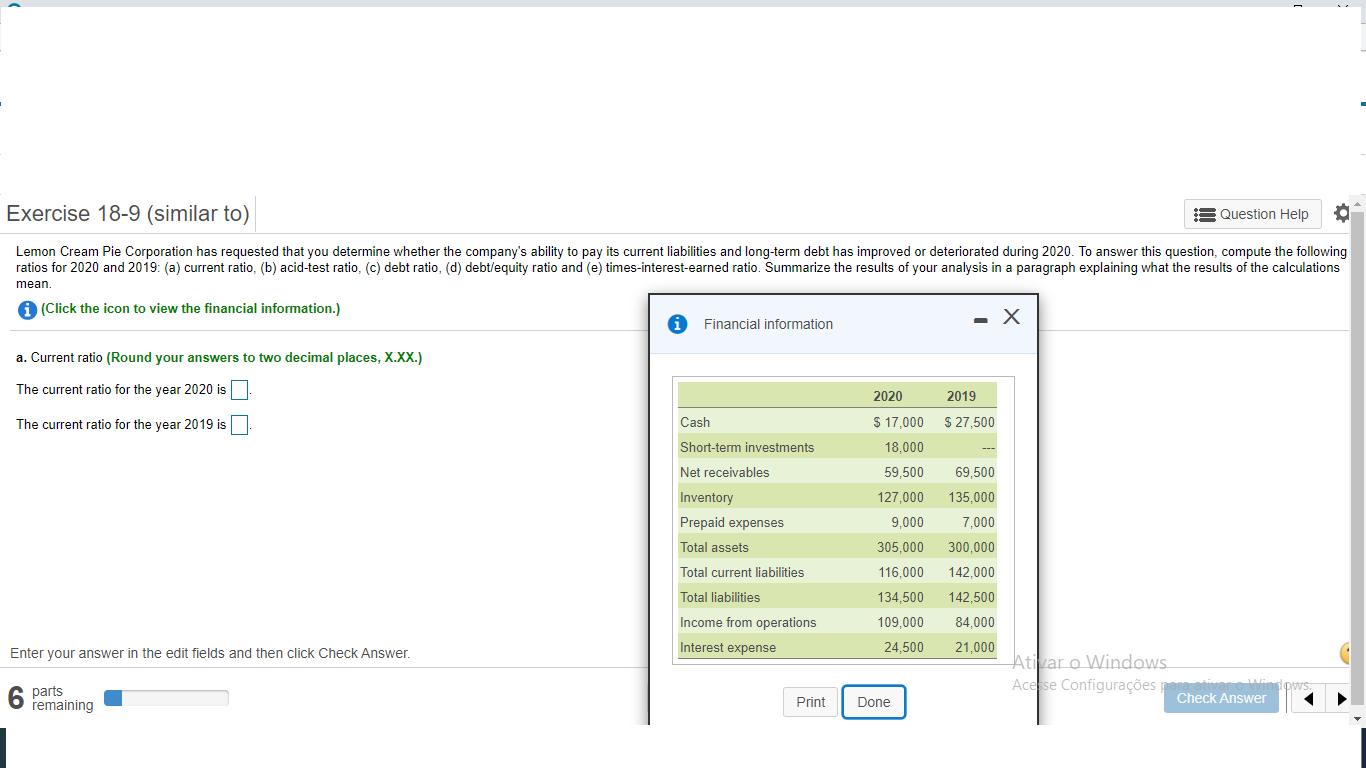Open the 'Click the icon to view' link
This screenshot has height=768, width=1366.
point(190,308)
